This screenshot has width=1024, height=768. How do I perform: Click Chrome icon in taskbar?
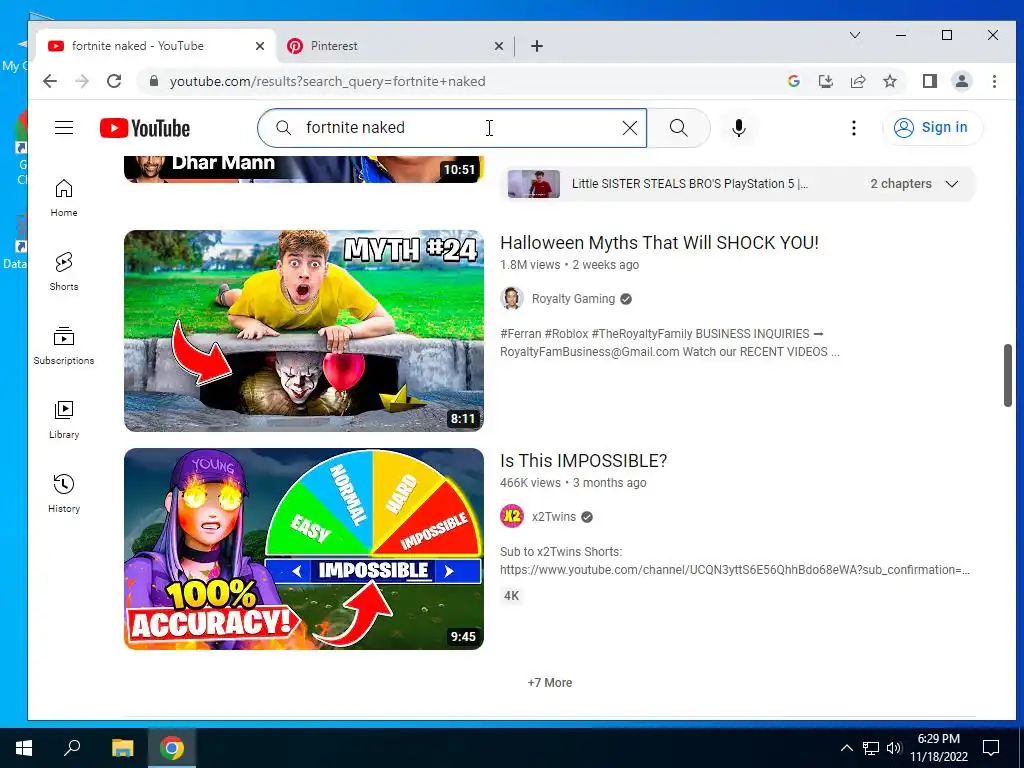[x=172, y=748]
